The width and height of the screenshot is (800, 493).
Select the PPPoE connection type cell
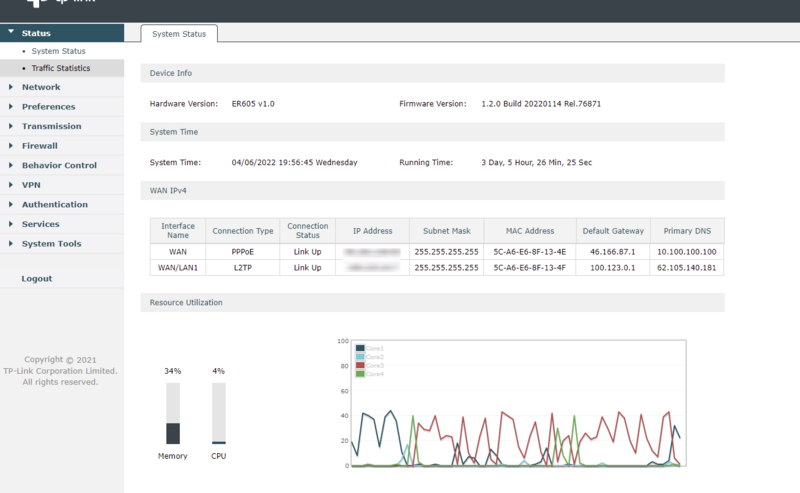(243, 252)
